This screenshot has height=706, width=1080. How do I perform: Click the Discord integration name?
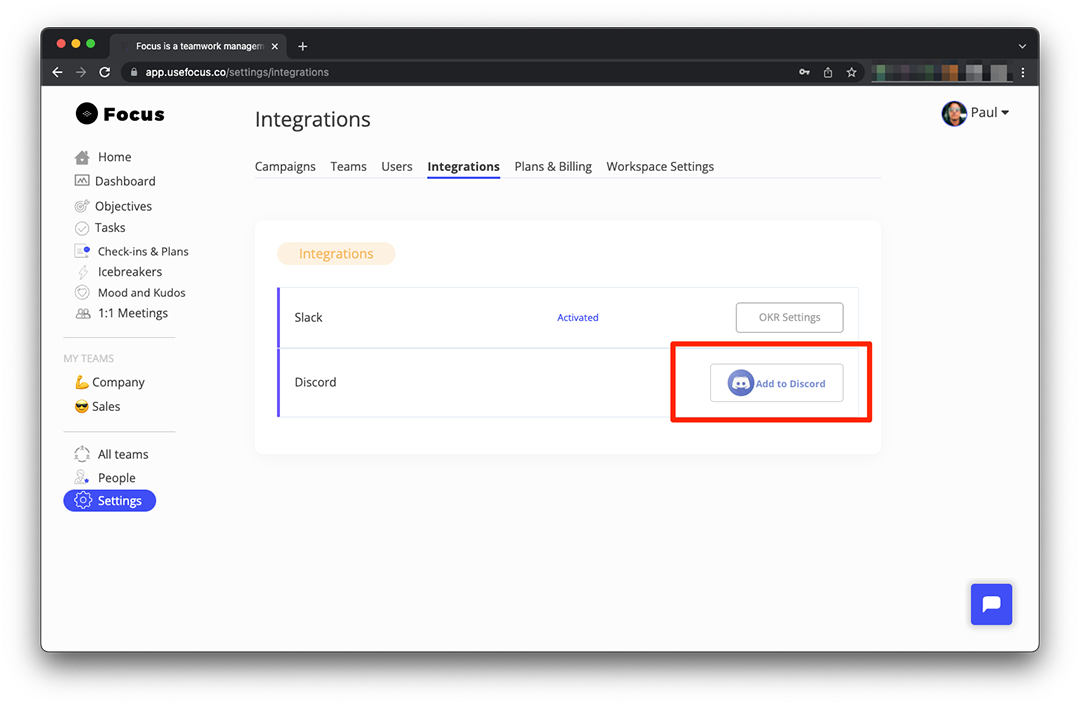[x=315, y=382]
